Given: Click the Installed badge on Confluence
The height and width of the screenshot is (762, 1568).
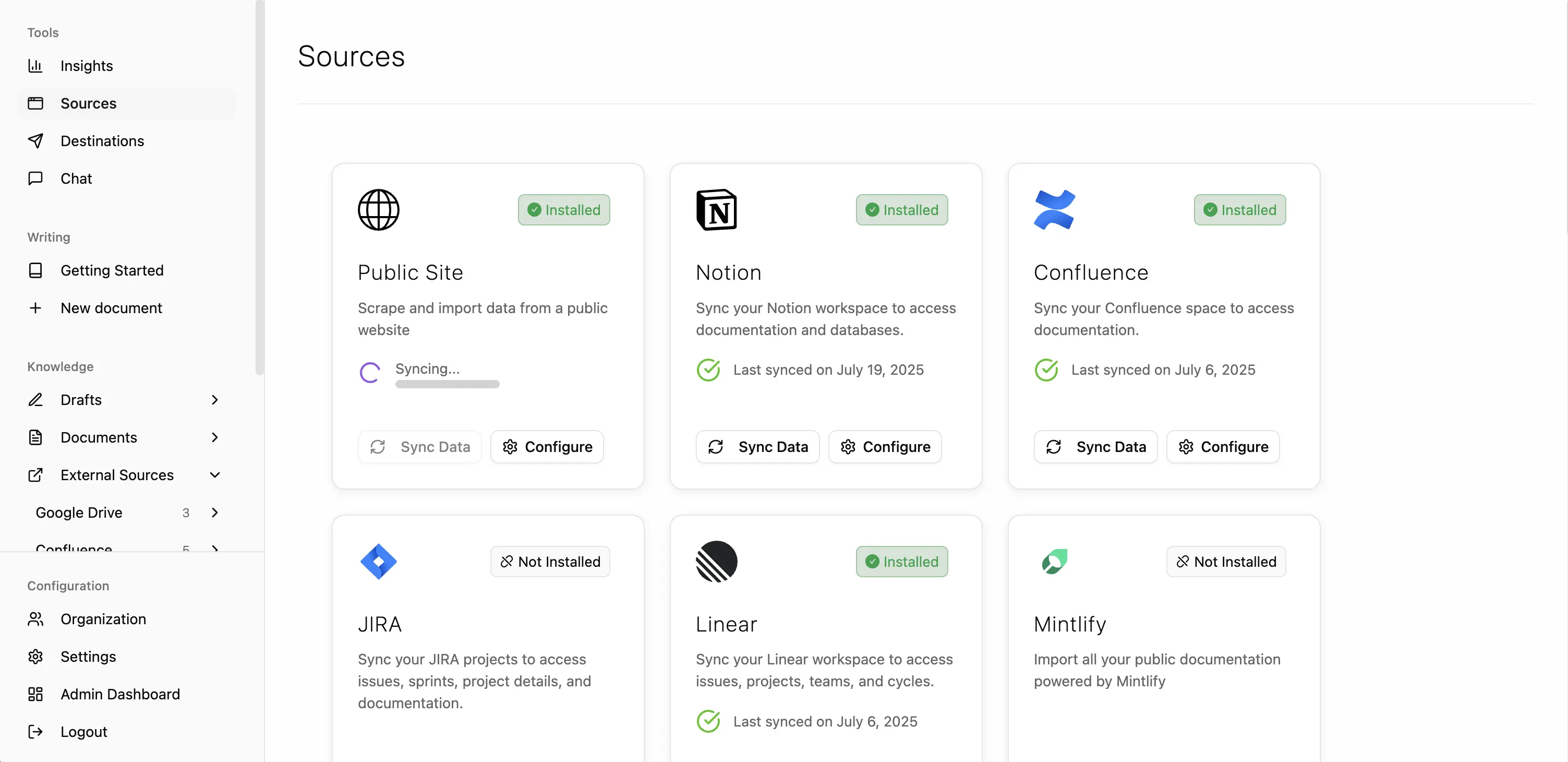Looking at the screenshot, I should [1240, 209].
